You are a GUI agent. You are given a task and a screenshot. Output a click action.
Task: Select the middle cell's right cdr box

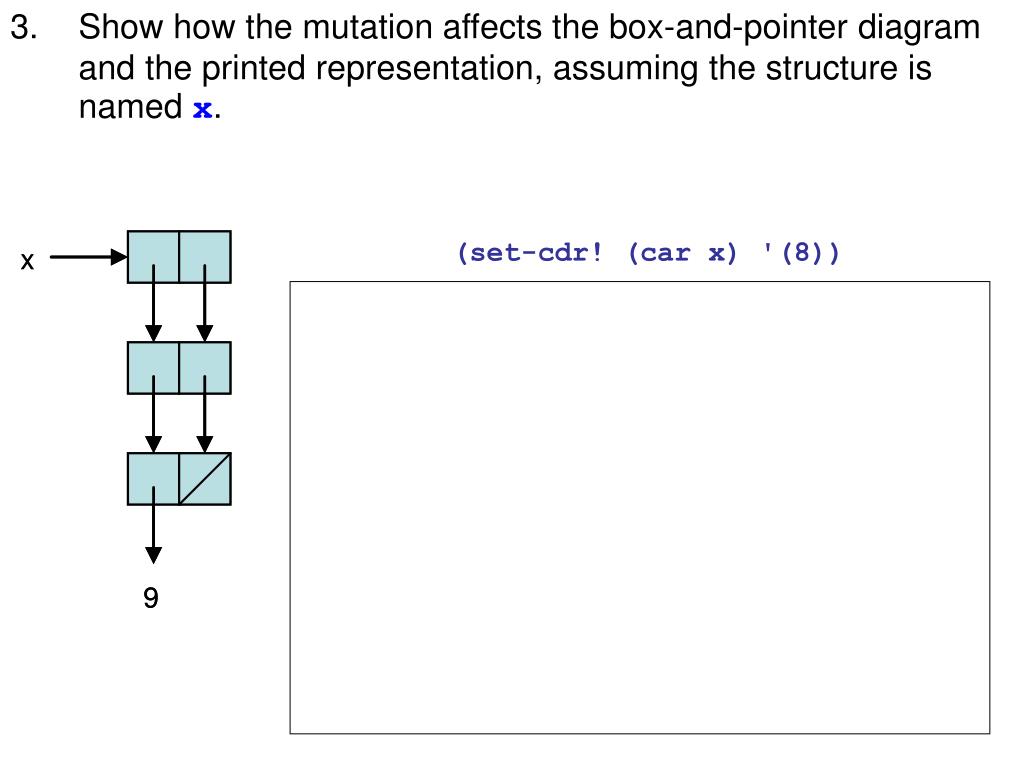pyautogui.click(x=205, y=368)
